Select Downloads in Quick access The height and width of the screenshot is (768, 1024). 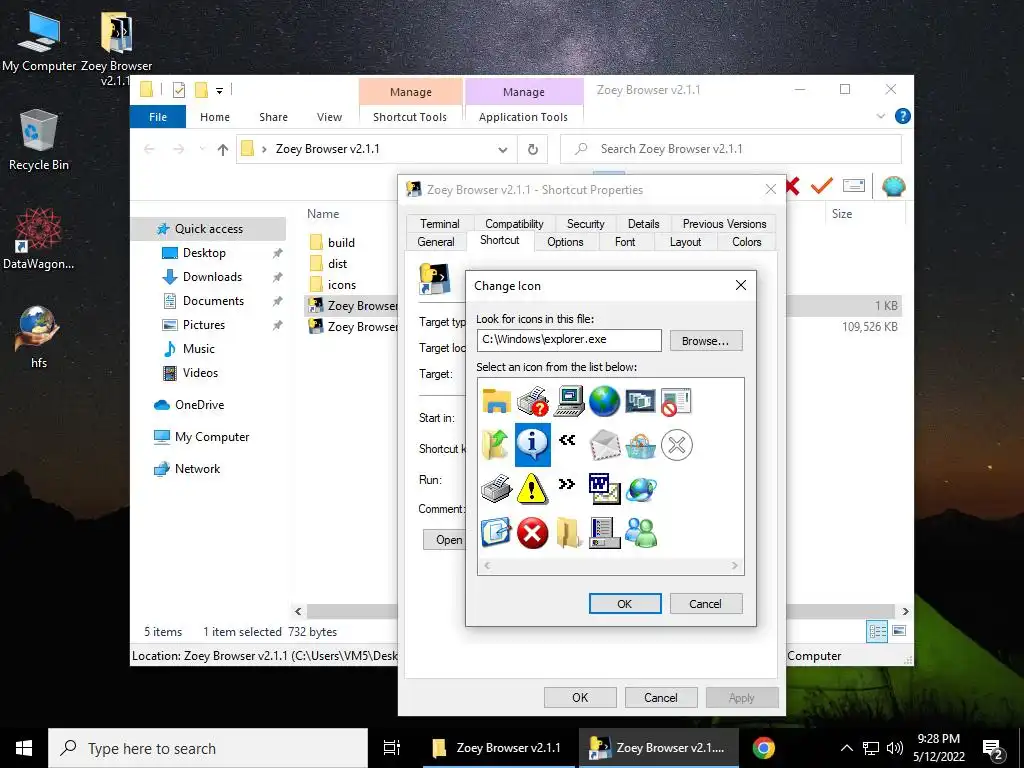(212, 277)
